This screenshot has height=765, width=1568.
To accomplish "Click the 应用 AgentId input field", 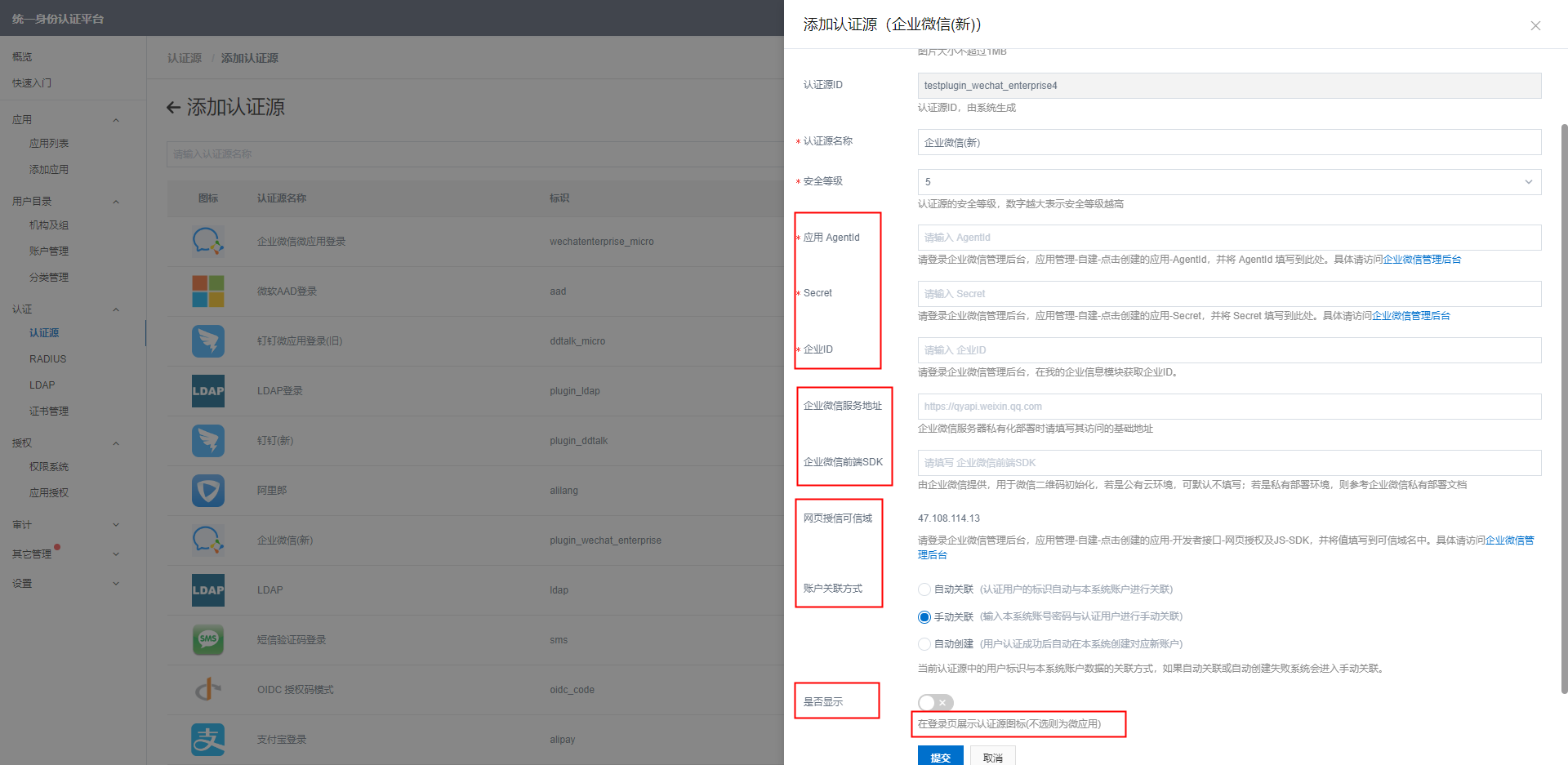I will 1228,238.
